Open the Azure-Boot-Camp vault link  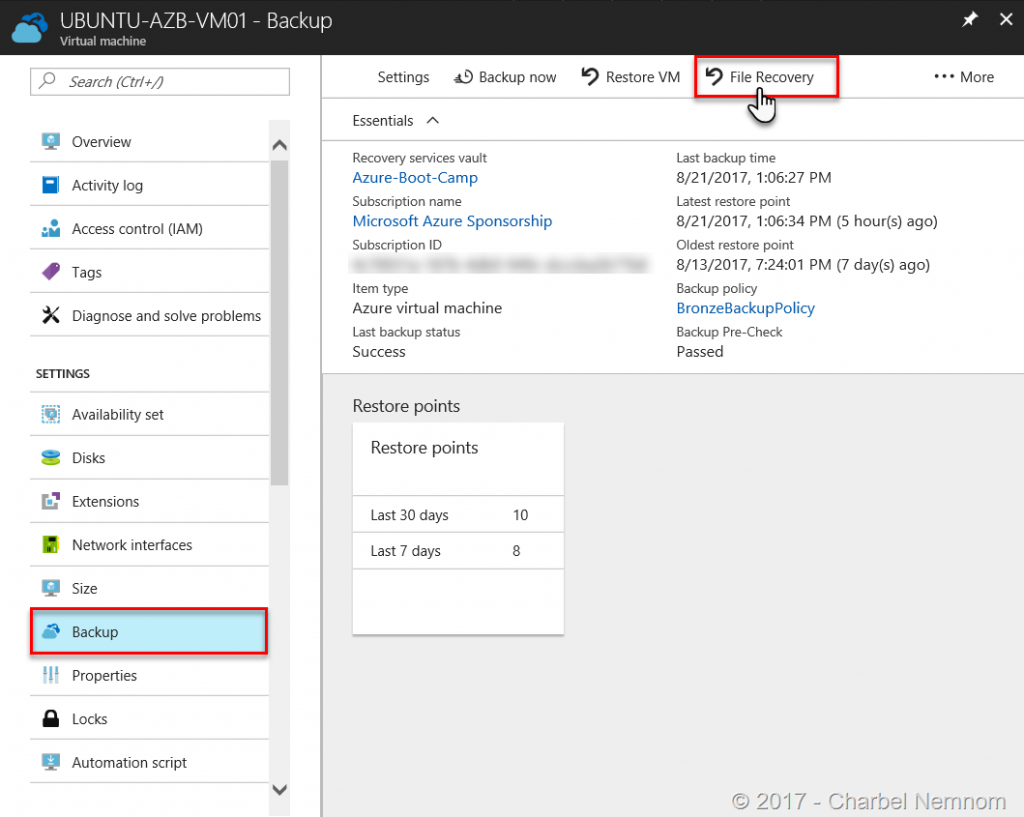(415, 178)
